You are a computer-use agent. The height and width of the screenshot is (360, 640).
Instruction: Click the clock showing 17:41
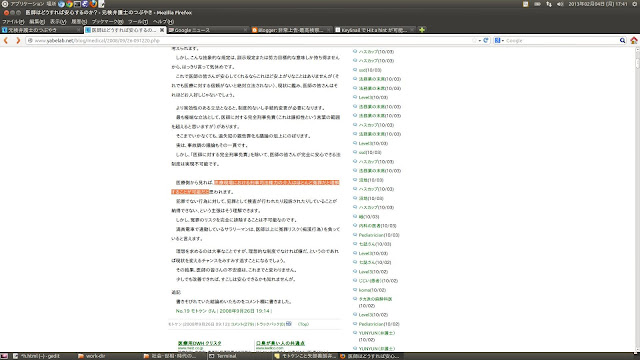click(x=598, y=4)
